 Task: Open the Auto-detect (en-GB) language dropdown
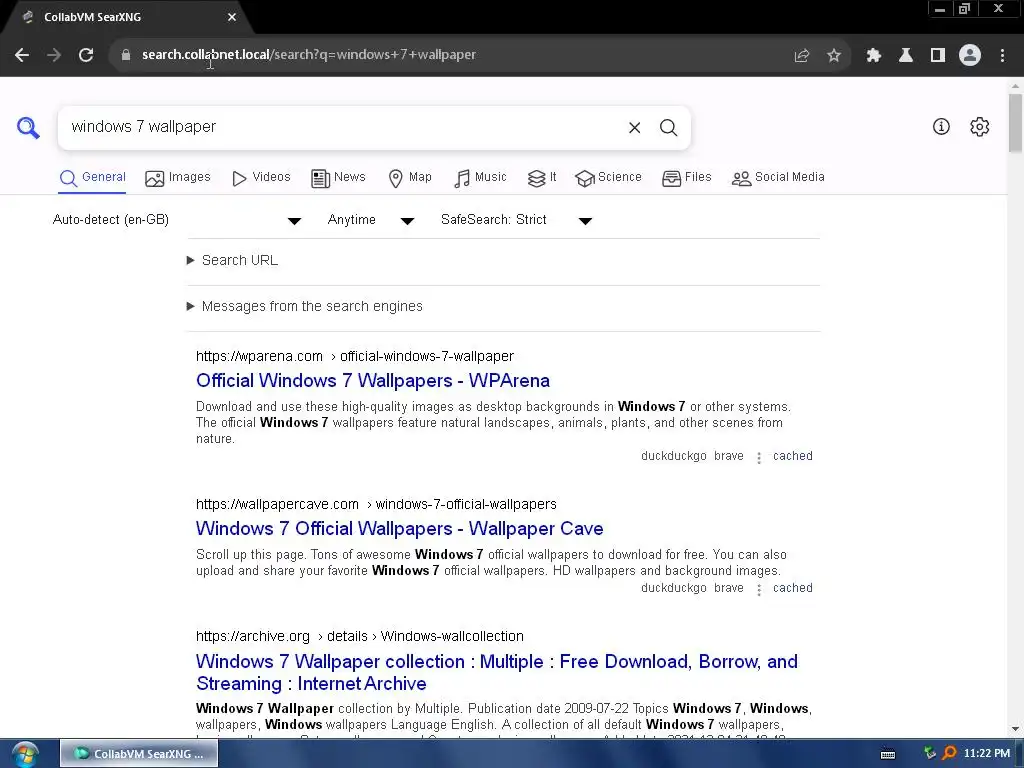(x=176, y=220)
